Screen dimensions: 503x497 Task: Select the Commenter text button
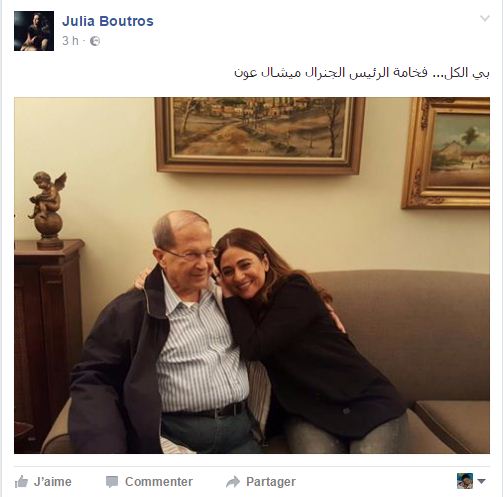pyautogui.click(x=159, y=482)
